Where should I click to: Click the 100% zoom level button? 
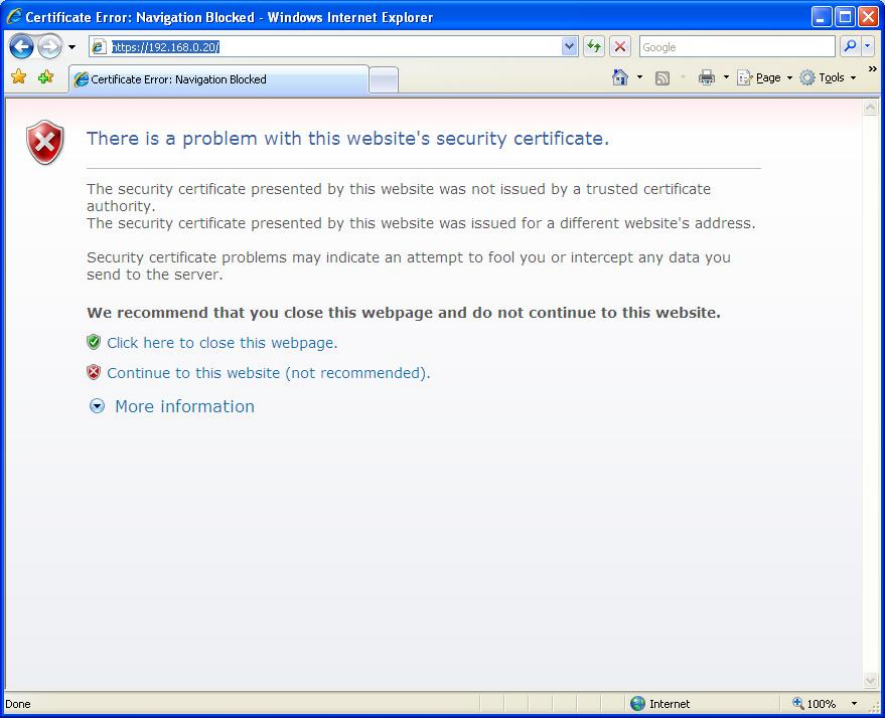[813, 703]
